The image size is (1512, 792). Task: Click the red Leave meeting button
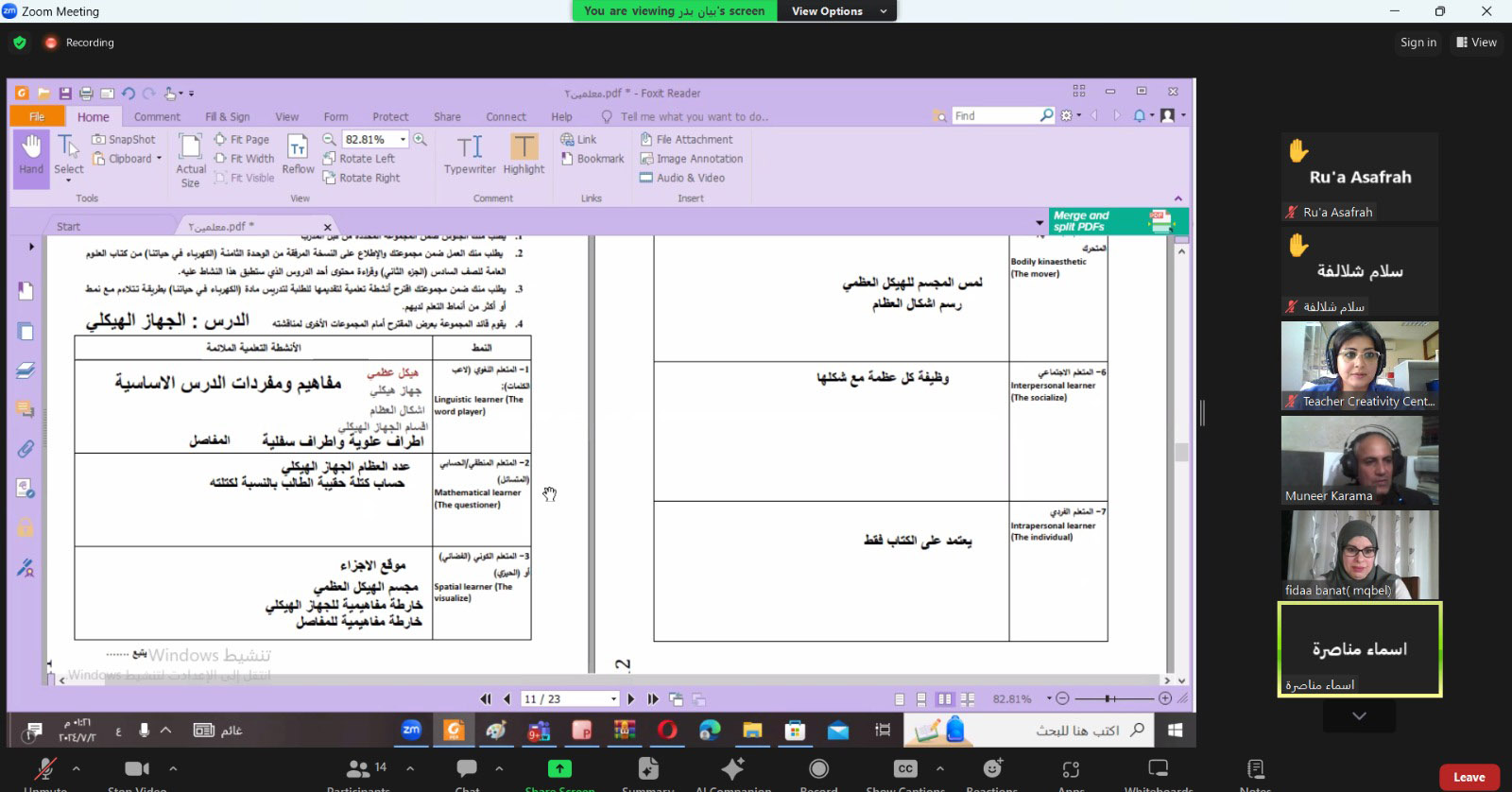click(x=1469, y=777)
